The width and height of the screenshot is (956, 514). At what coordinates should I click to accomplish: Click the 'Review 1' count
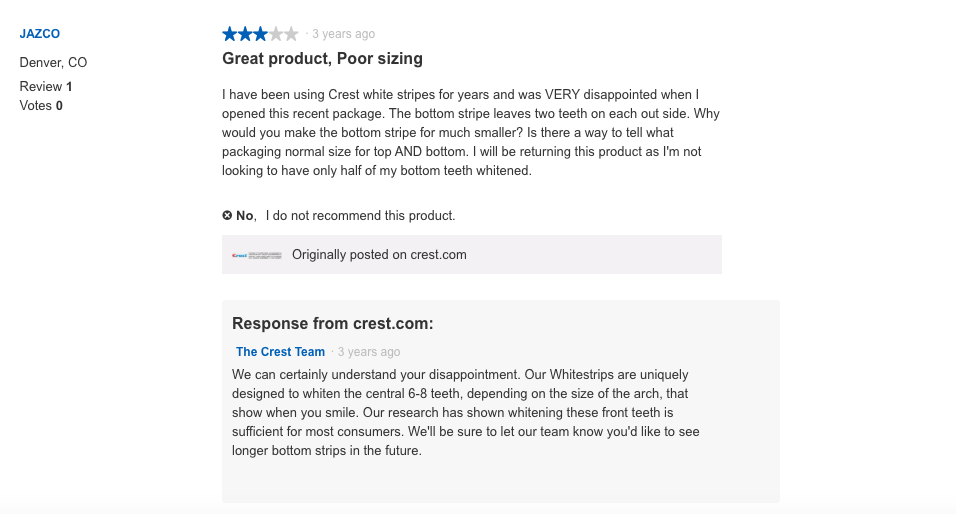tap(46, 87)
